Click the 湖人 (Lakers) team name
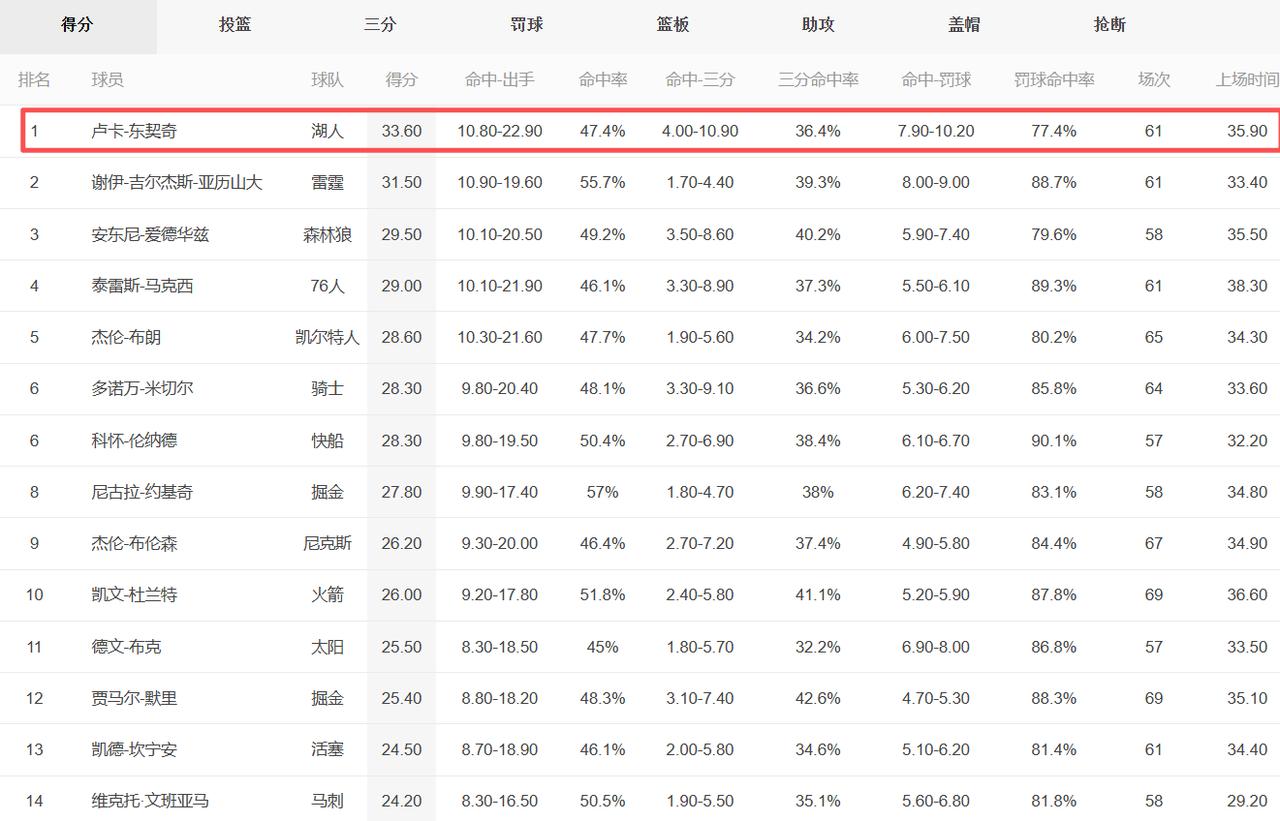1280x821 pixels. 328,131
